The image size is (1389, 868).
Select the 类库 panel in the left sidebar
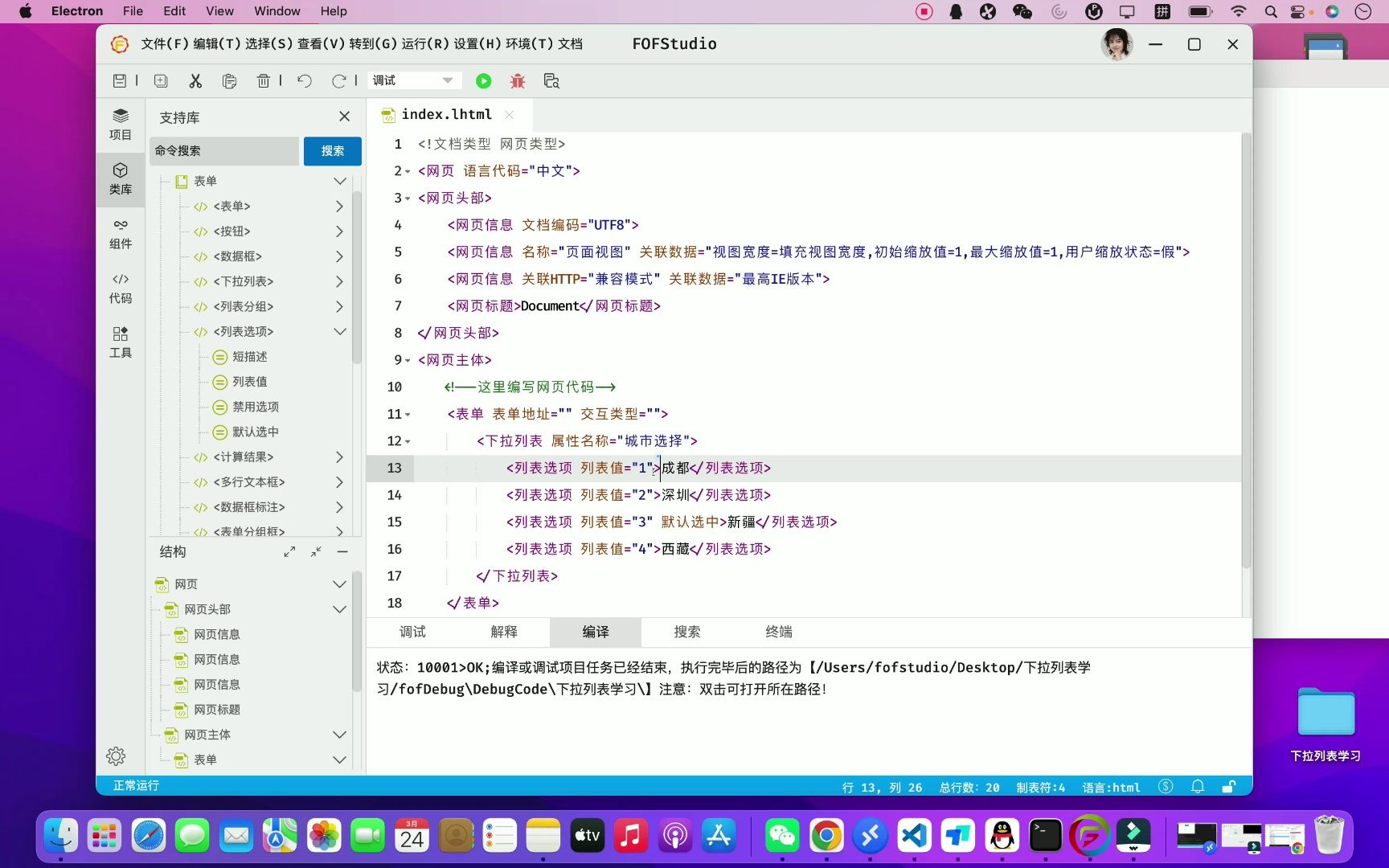tap(121, 178)
